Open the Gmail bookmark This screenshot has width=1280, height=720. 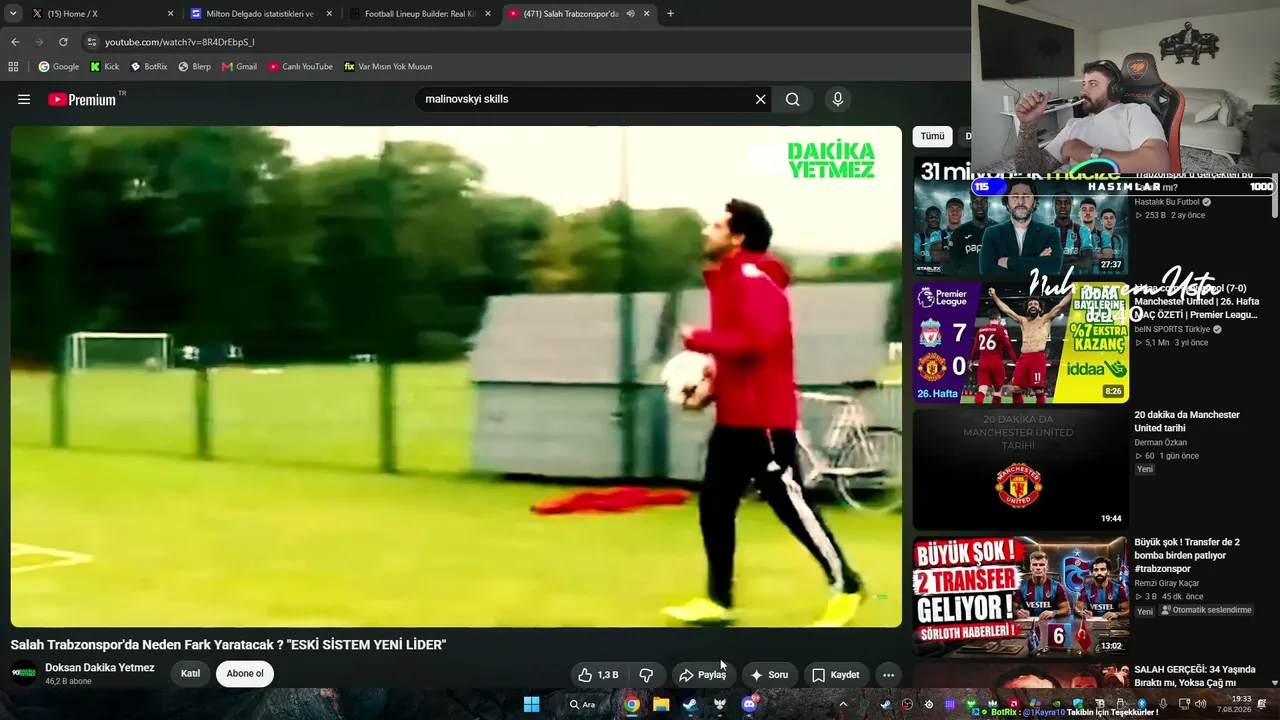click(239, 67)
